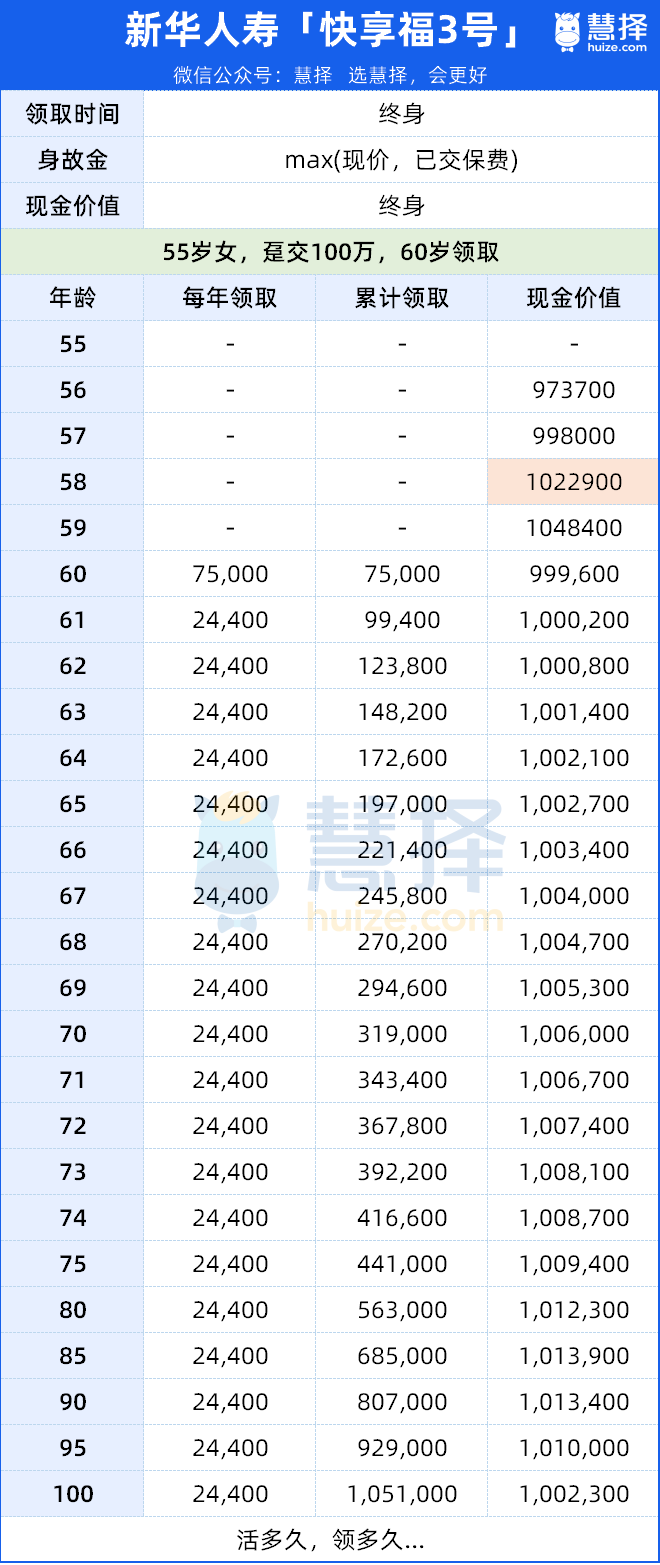Screen dimensions: 660x1565
Task: Select cumulative 392,200 at age 73
Action: coord(402,1172)
